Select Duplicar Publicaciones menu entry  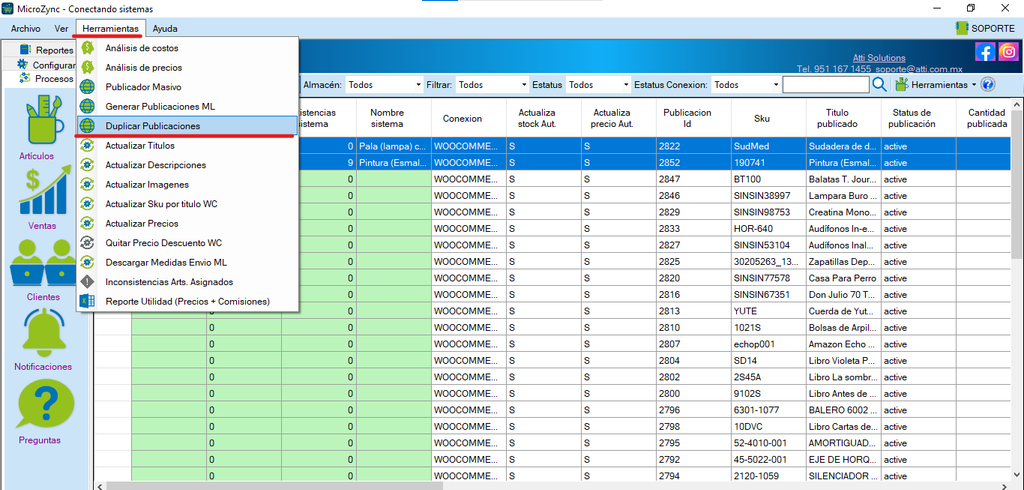click(x=187, y=126)
